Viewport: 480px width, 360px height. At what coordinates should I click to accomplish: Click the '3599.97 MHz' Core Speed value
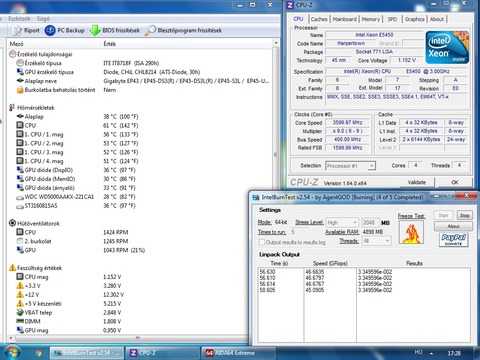(x=347, y=122)
